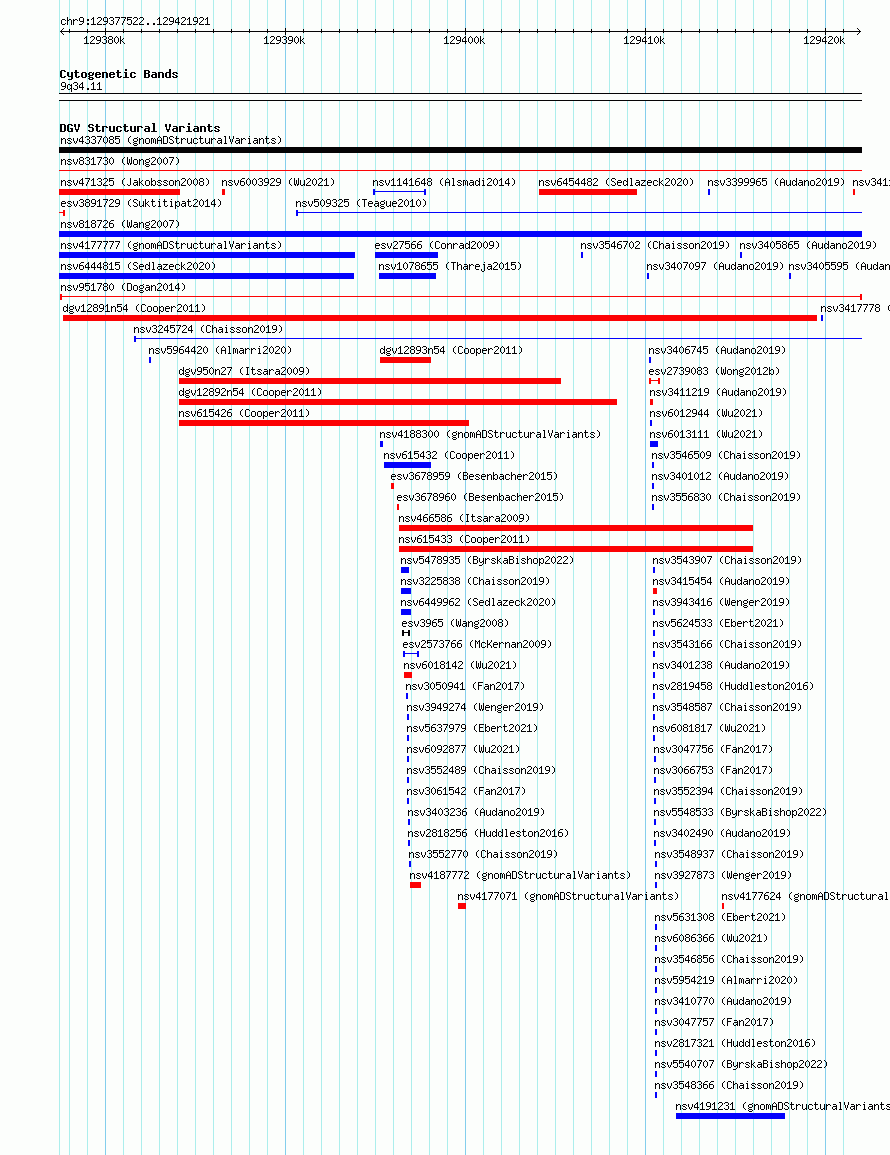Image resolution: width=890 pixels, height=1155 pixels.
Task: Select the red nsv615433 Cooper2011 bar
Action: (576, 550)
